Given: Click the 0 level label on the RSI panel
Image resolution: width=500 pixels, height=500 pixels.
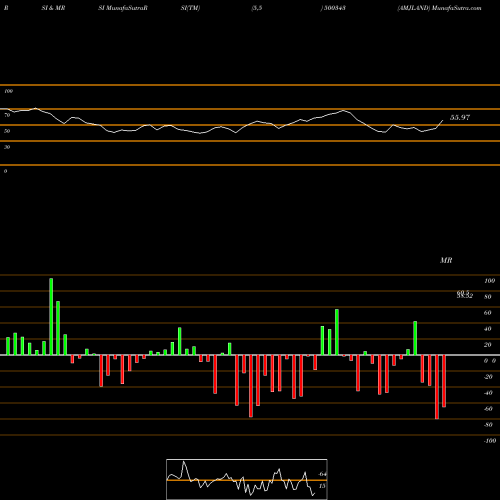Looking at the screenshot, I should [x=5, y=171].
